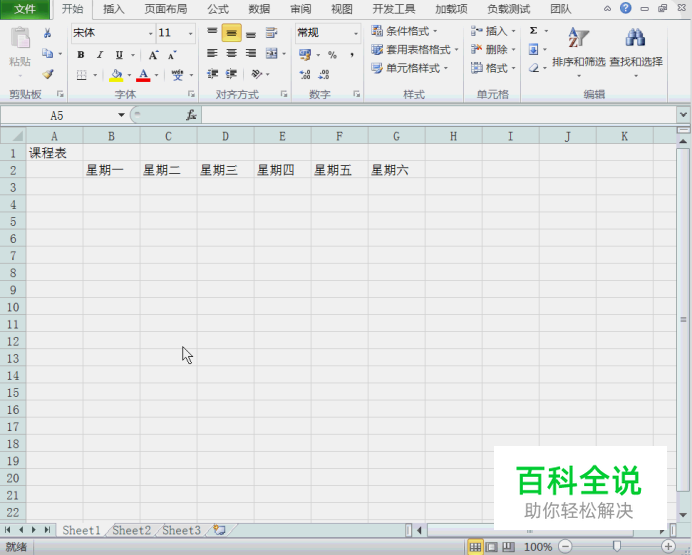Insert new worksheet button
692x555 pixels.
click(219, 530)
